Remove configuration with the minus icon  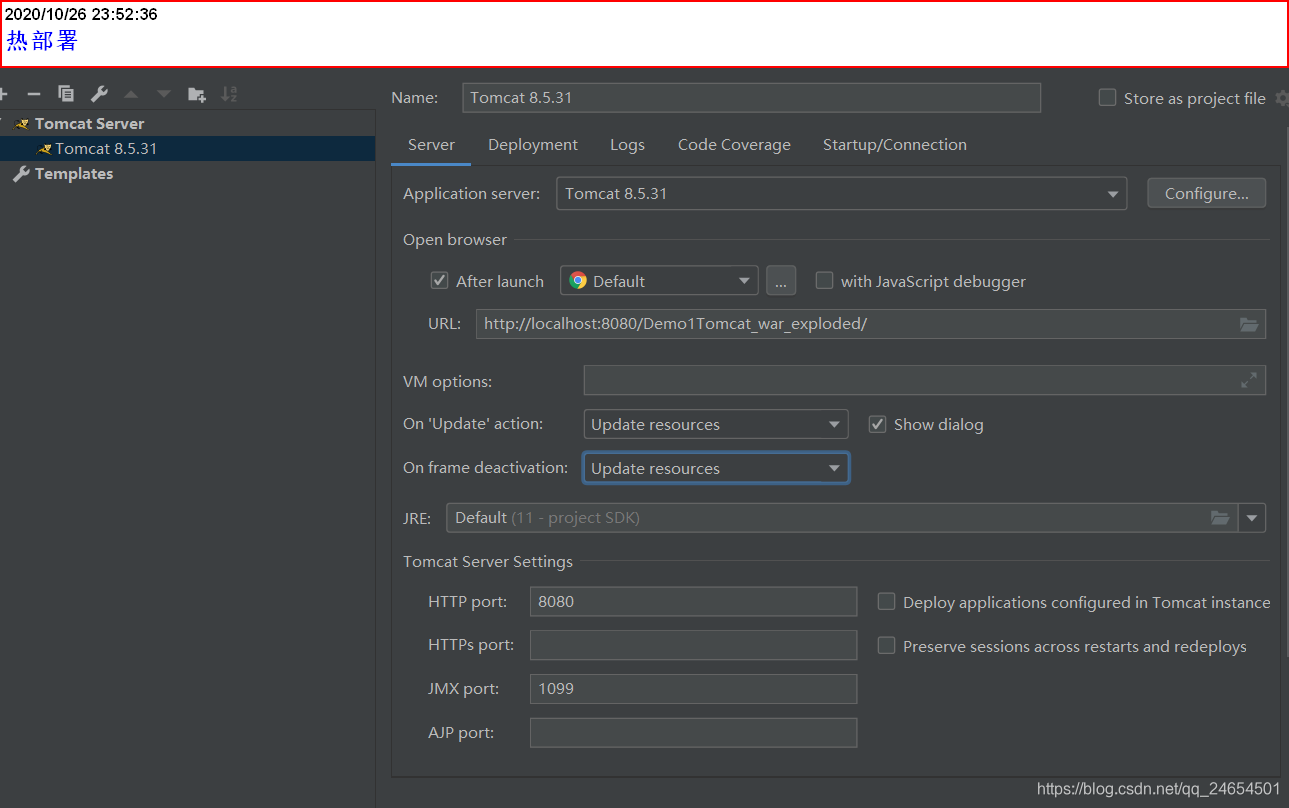pyautogui.click(x=34, y=94)
